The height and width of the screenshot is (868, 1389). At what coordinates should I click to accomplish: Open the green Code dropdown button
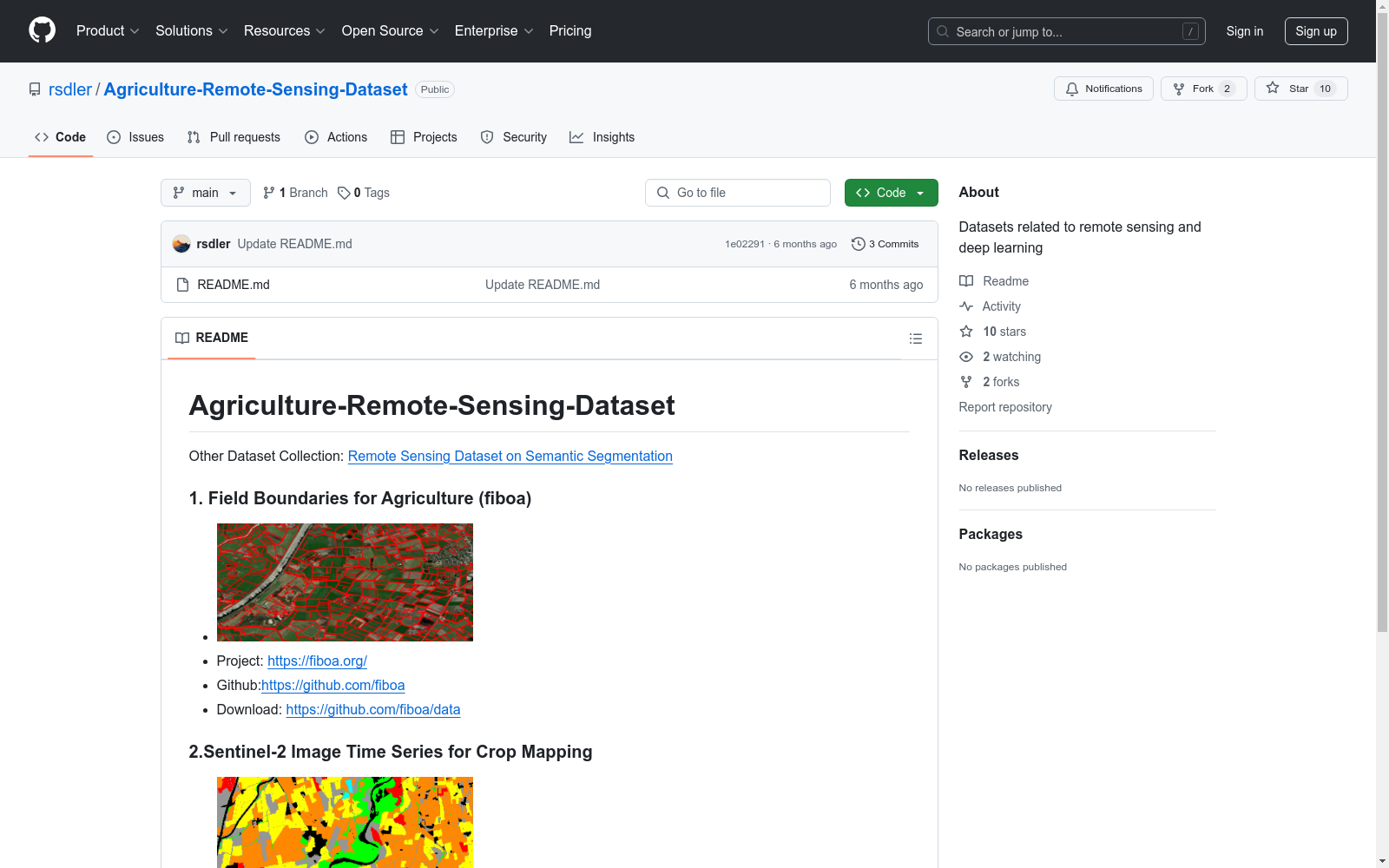[891, 193]
